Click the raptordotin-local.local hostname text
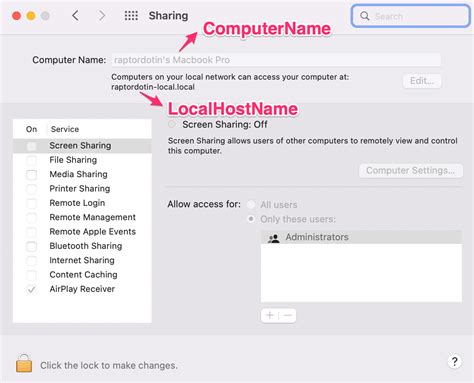Screen dimensions: 474x383 [x=153, y=87]
